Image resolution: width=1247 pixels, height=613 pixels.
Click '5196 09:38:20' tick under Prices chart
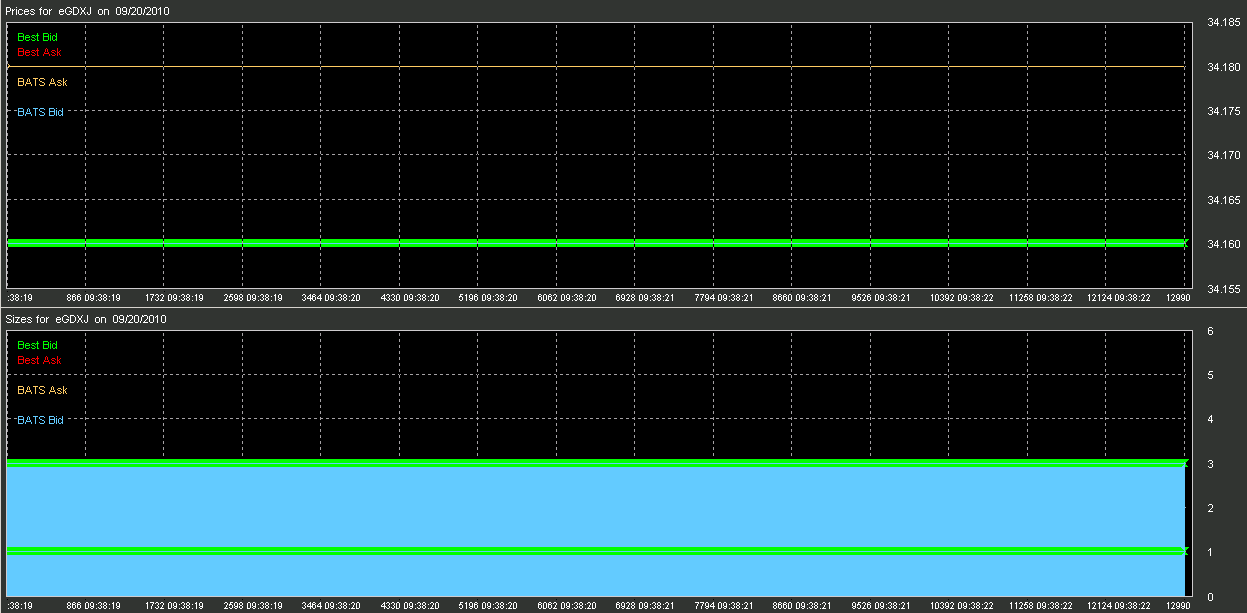tap(490, 297)
